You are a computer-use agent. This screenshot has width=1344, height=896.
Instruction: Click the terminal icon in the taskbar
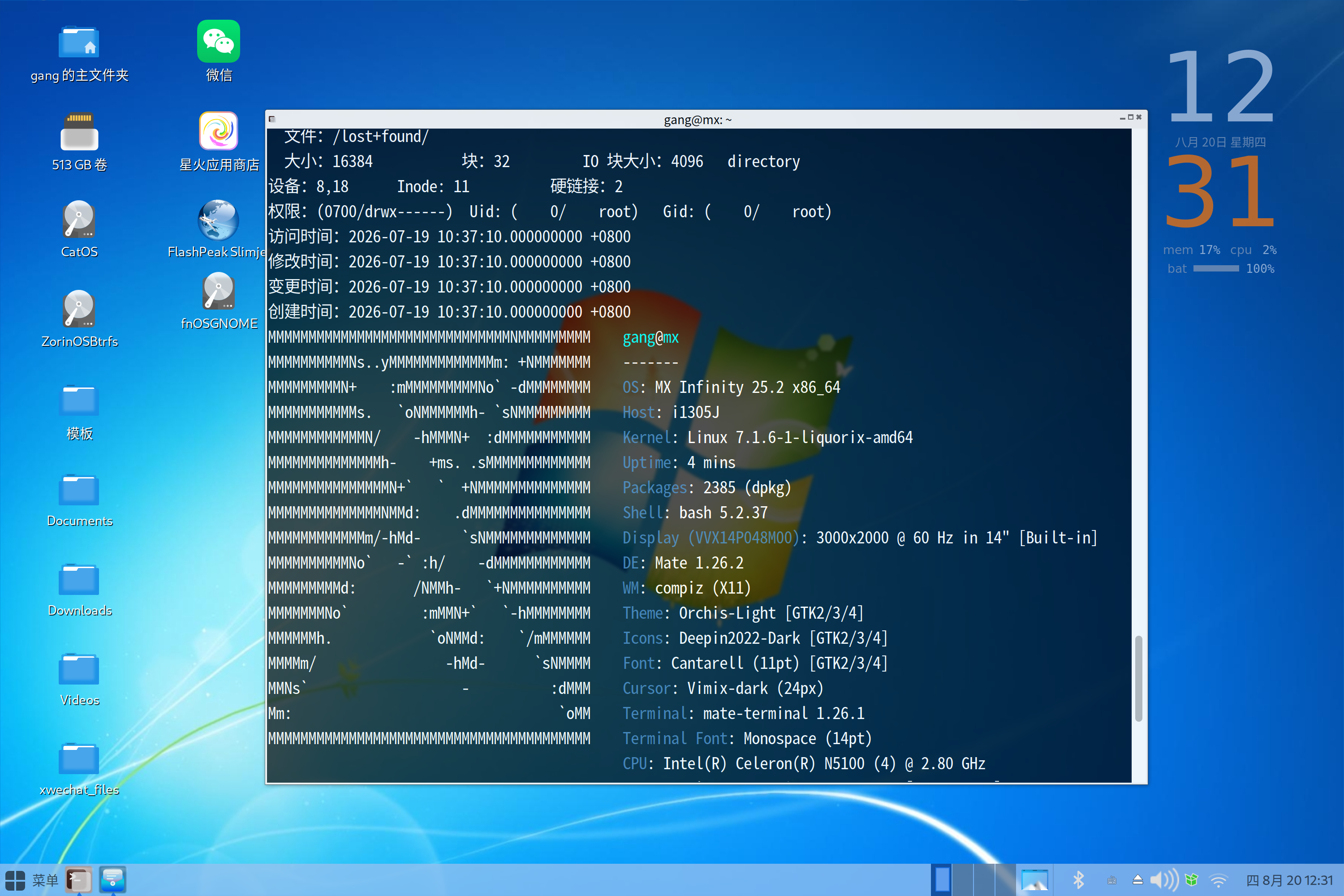tap(78, 880)
